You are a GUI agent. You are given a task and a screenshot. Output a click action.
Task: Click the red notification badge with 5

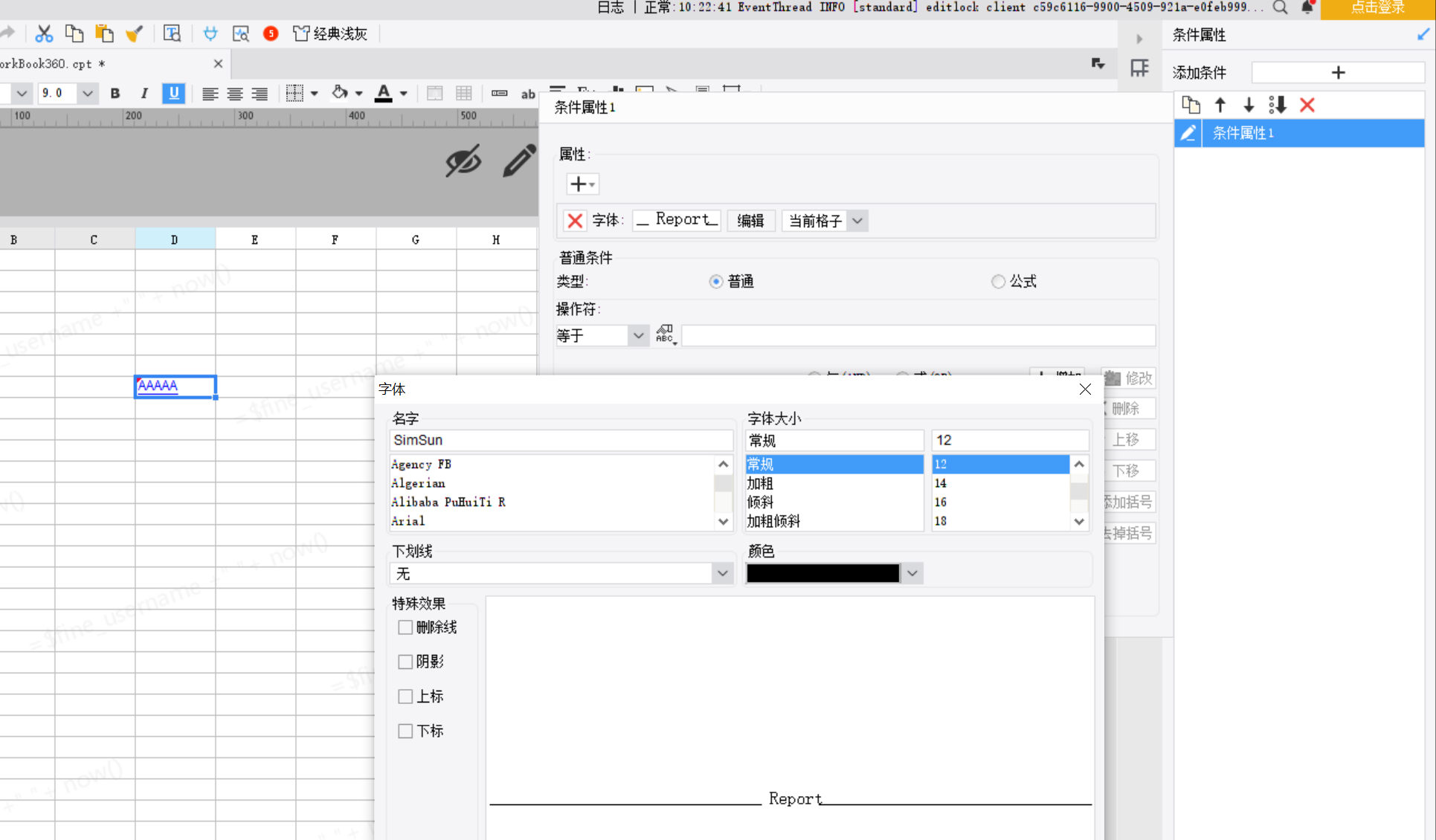tap(271, 33)
